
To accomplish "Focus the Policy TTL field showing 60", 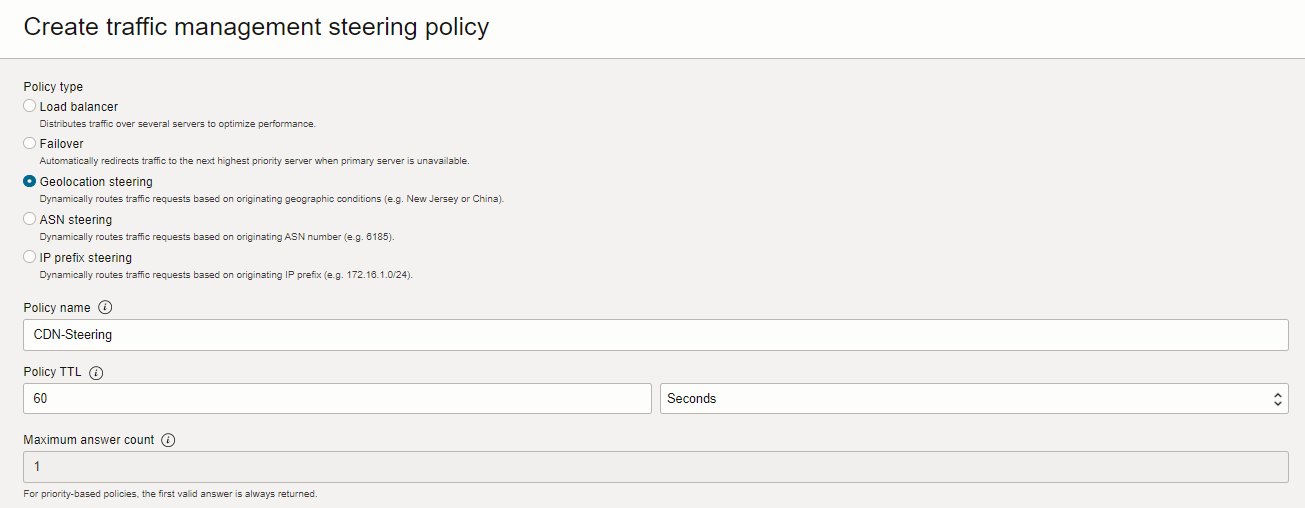I will [337, 398].
